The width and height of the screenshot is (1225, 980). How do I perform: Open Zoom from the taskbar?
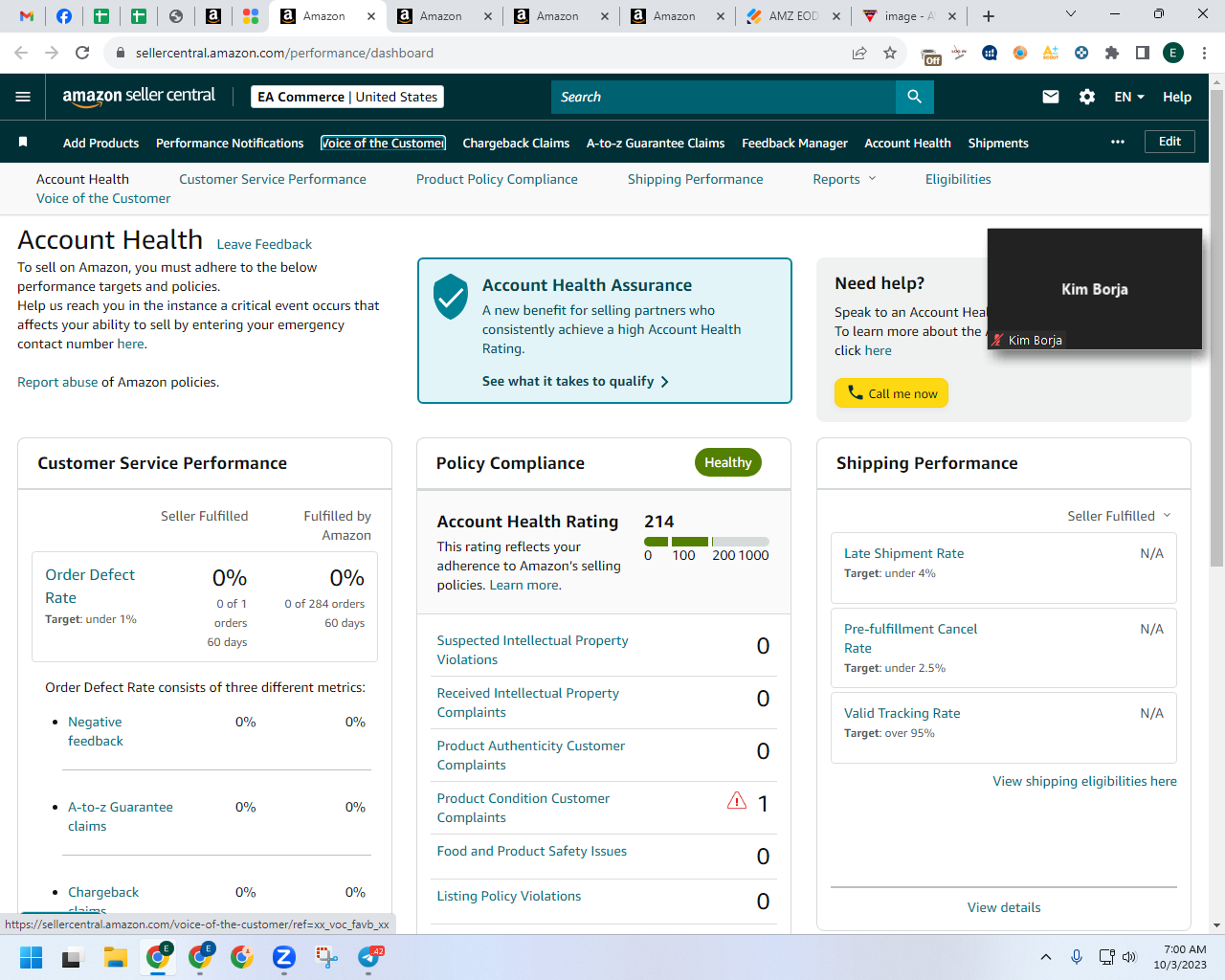click(283, 957)
